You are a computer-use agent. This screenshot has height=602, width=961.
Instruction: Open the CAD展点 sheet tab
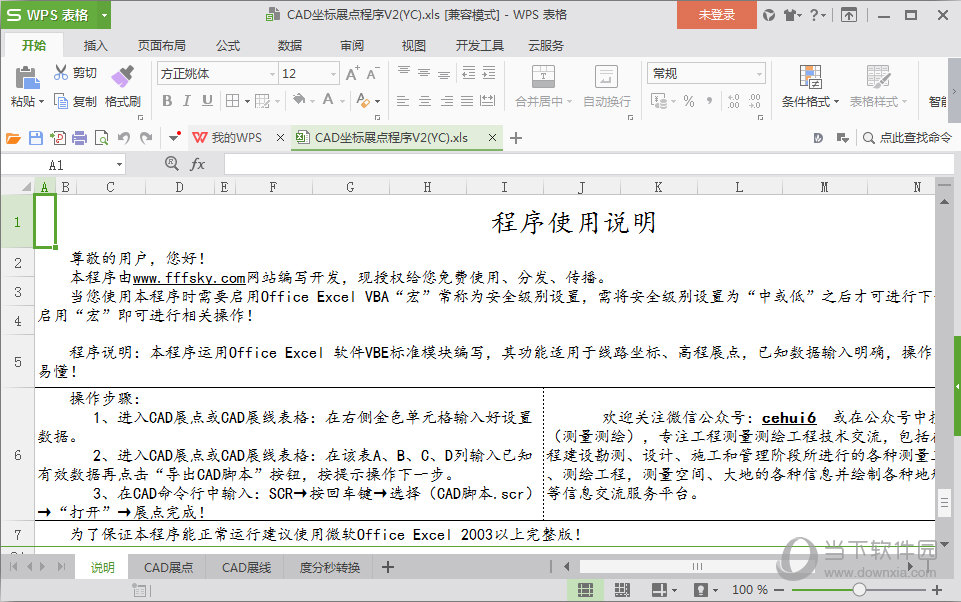[168, 568]
